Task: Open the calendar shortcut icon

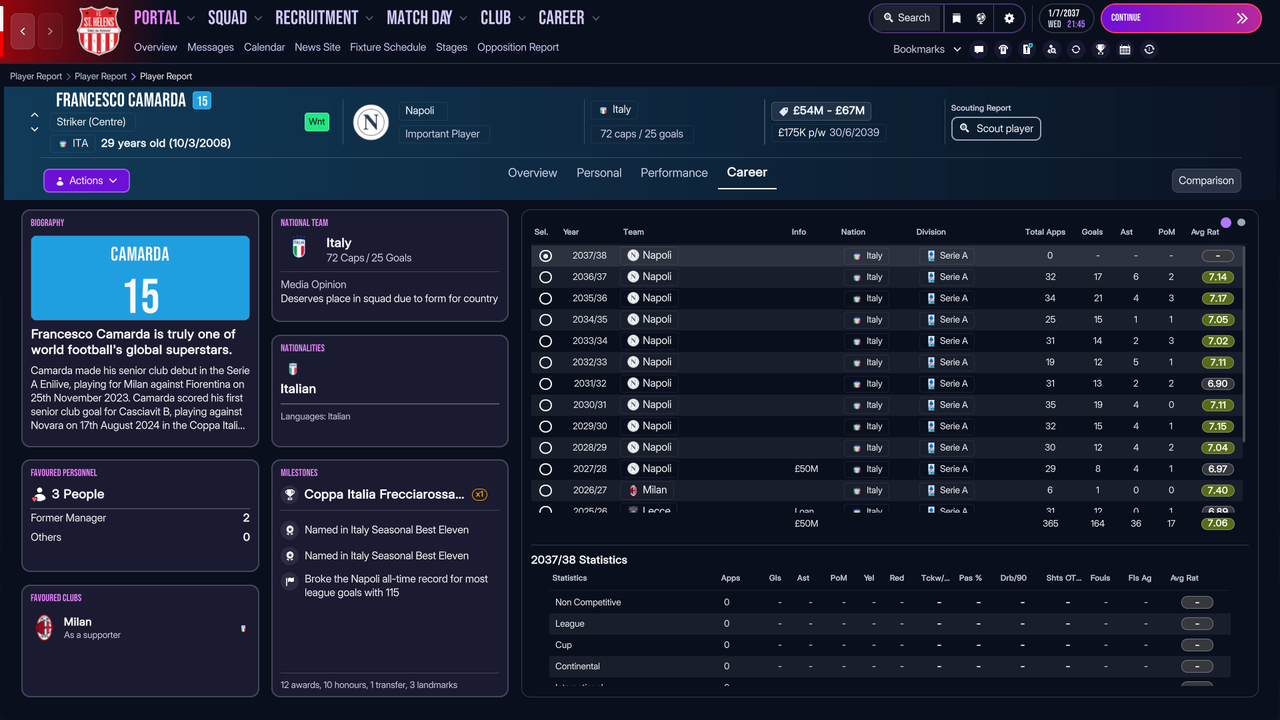Action: pyautogui.click(x=1125, y=49)
